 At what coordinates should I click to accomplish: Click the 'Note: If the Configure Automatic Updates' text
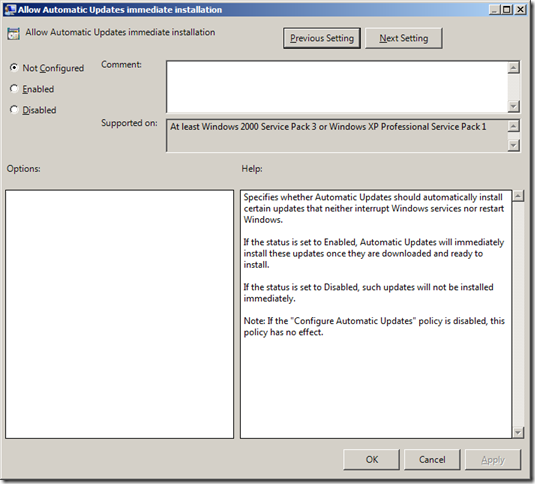(374, 326)
